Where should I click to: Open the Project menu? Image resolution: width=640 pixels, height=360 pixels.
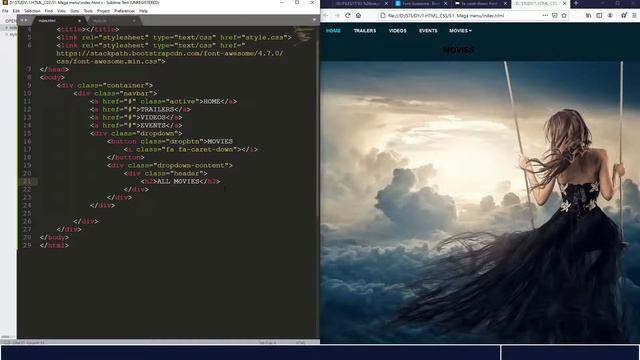103,11
